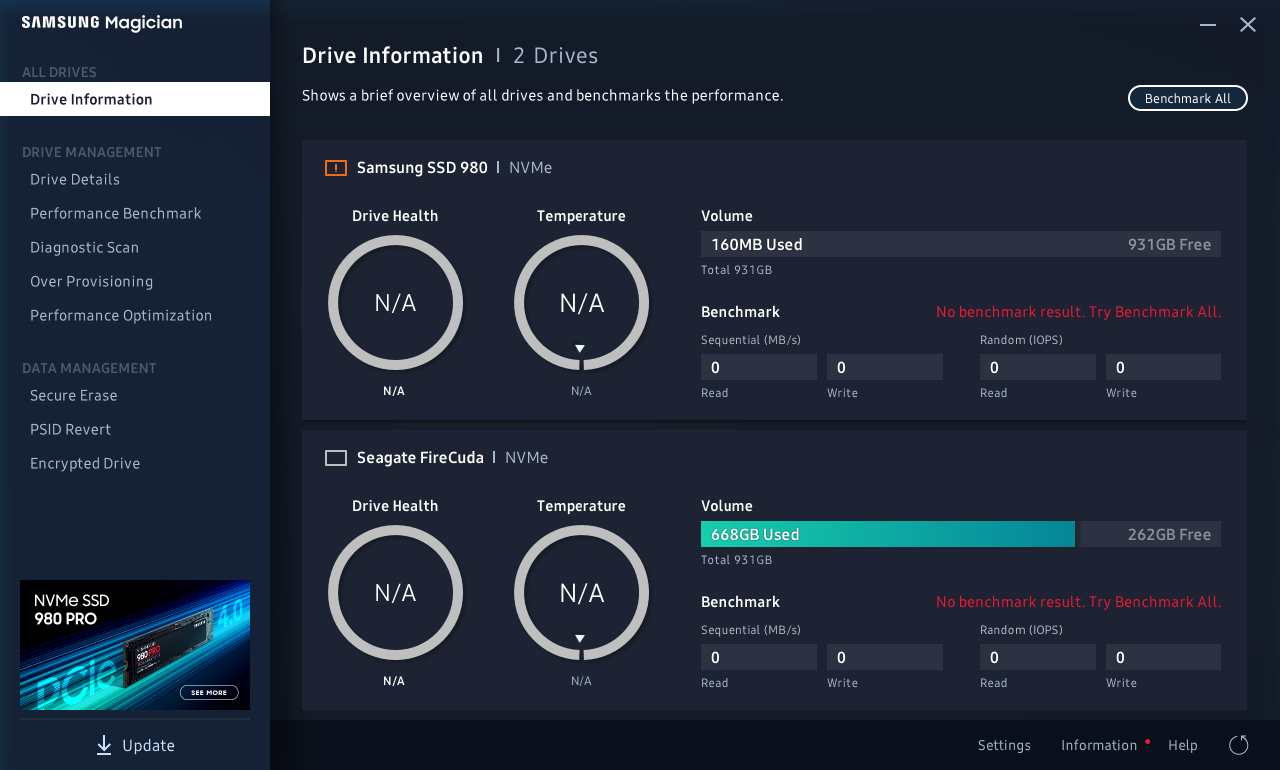The image size is (1280, 770).
Task: Click Samsung SSD 980 random Read value
Action: 1038,367
